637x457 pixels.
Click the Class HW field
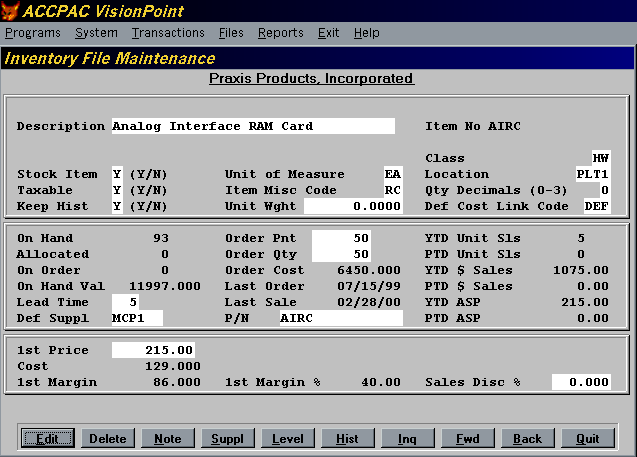coord(601,158)
